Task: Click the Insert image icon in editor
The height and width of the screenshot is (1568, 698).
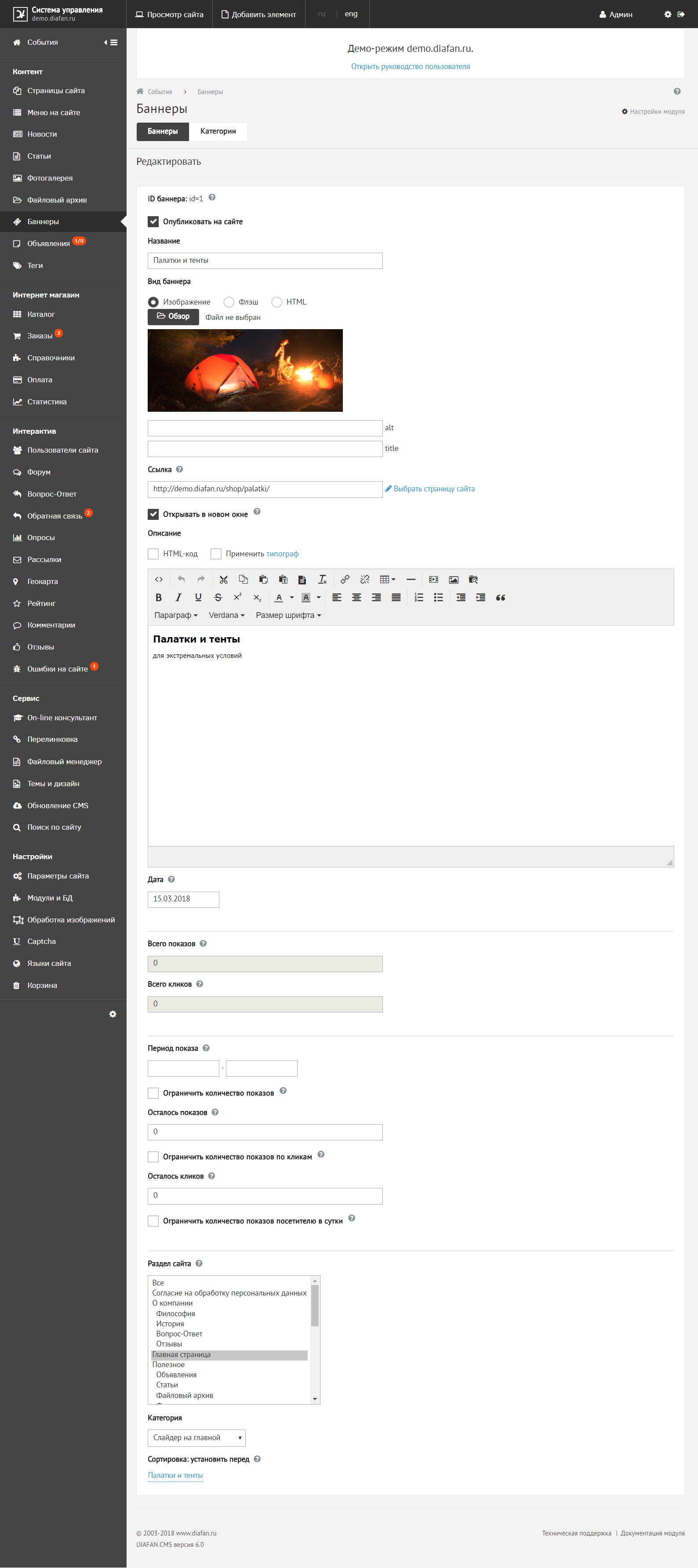Action: (454, 580)
